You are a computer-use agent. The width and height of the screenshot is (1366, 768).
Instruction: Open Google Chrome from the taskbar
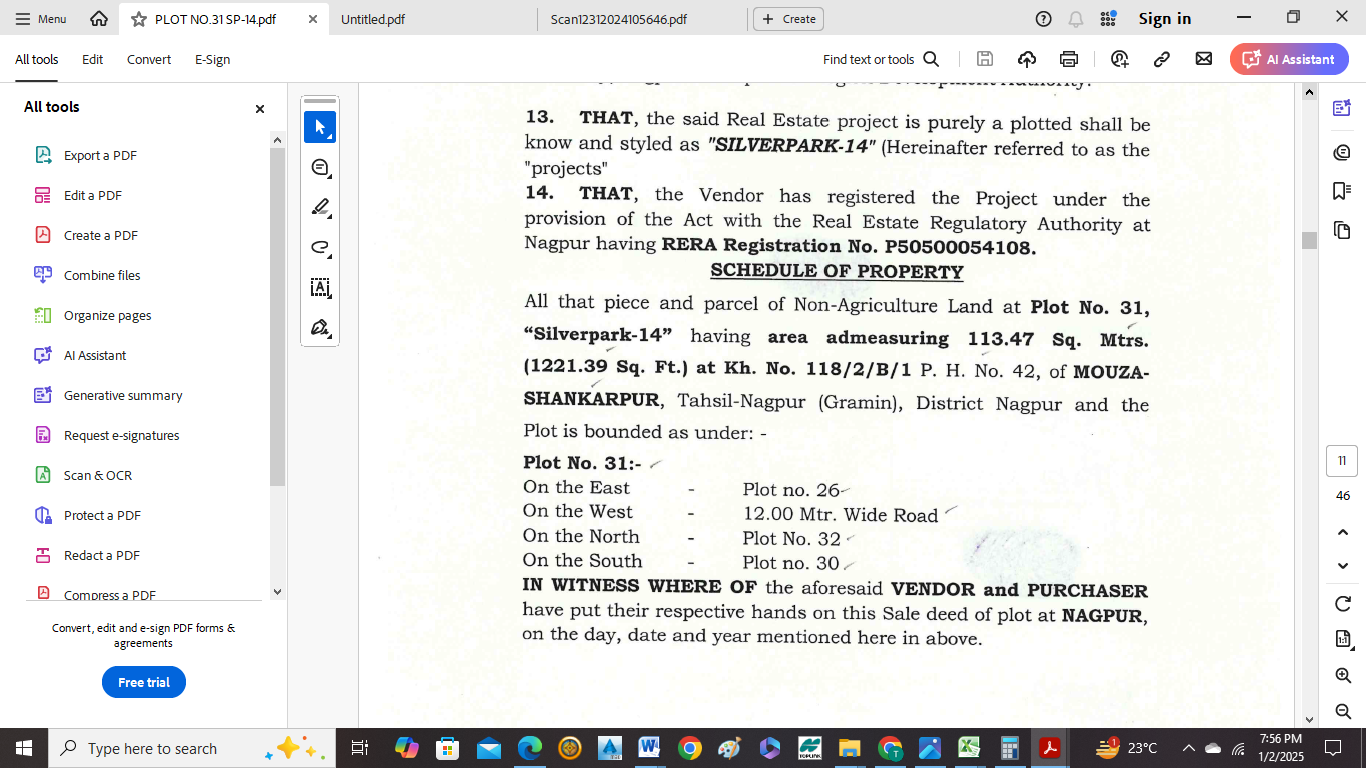coord(689,748)
